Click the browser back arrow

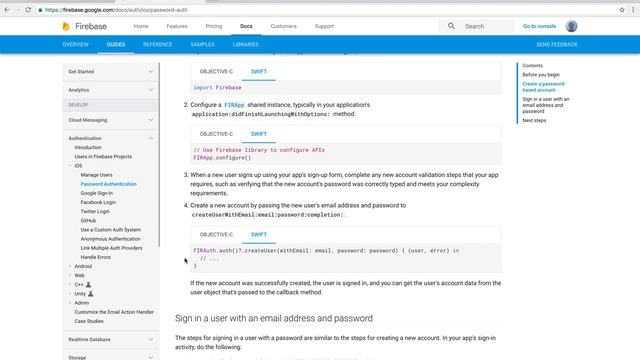[7, 9]
